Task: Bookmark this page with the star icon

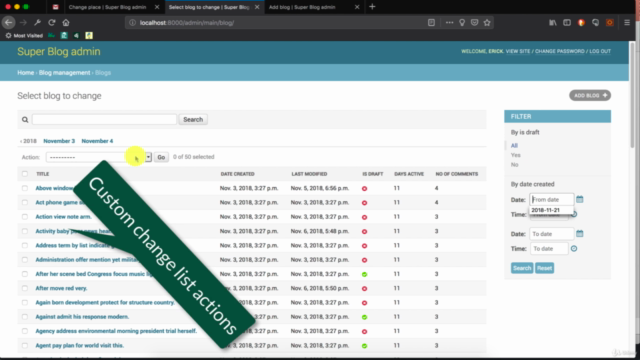Action: [487, 23]
